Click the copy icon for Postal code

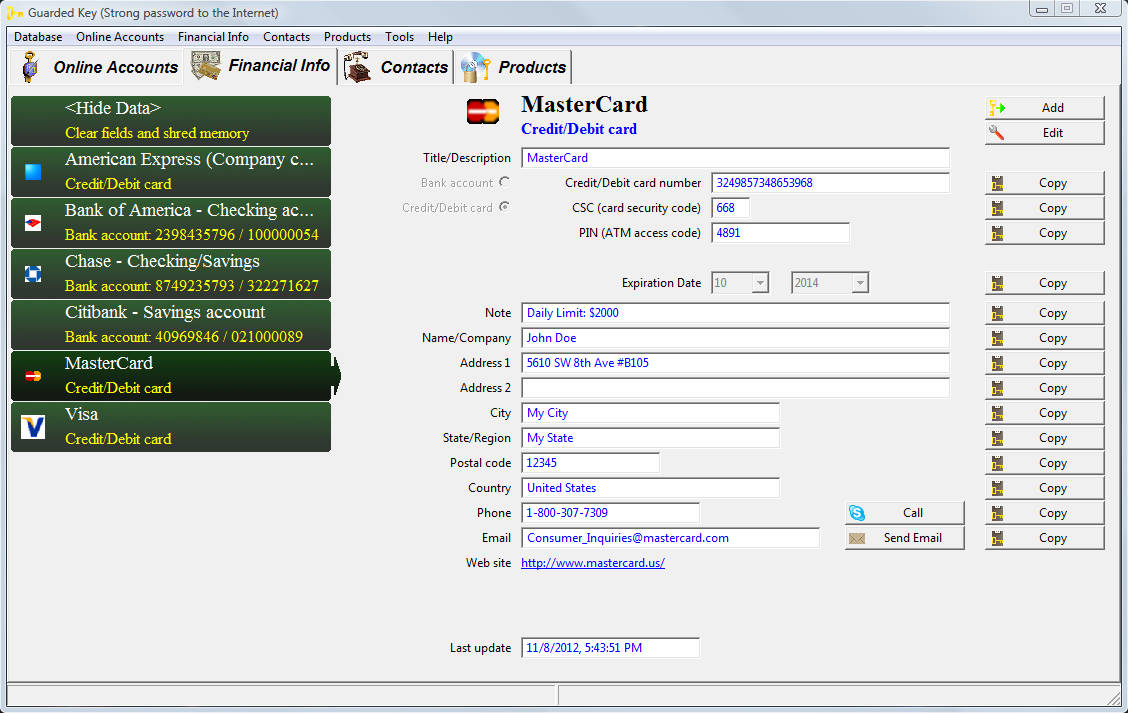pyautogui.click(x=997, y=463)
